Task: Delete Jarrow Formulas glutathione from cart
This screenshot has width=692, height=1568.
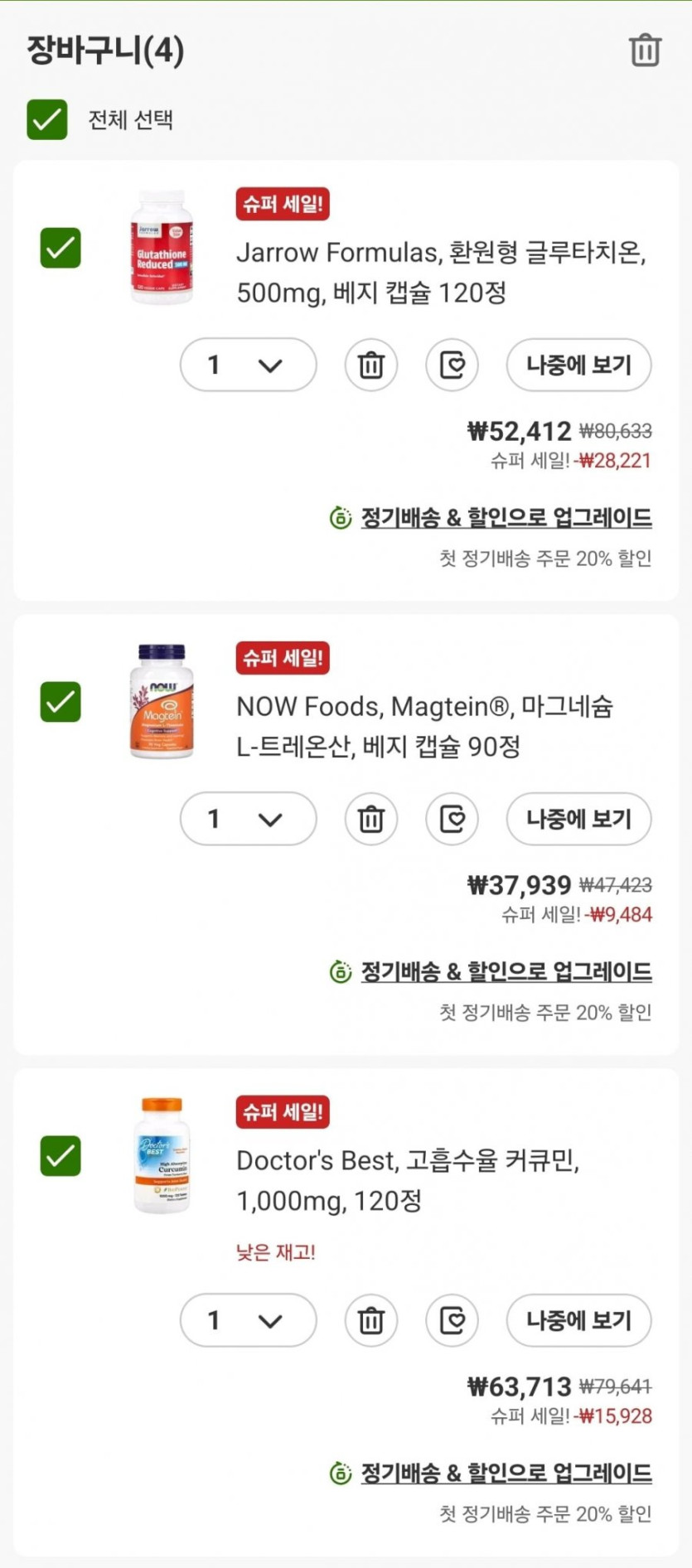Action: pyautogui.click(x=370, y=365)
